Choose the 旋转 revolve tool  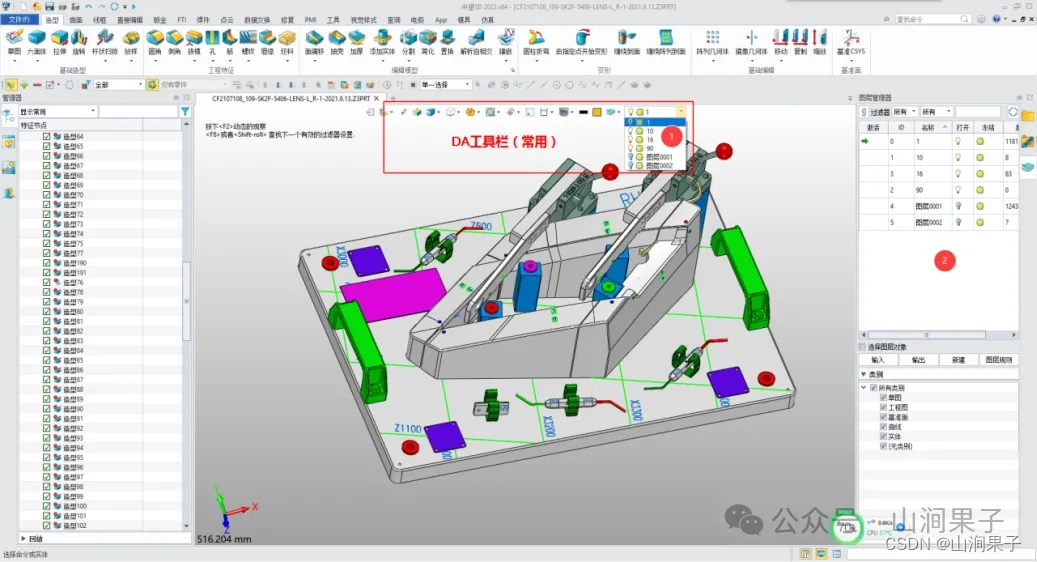point(79,42)
